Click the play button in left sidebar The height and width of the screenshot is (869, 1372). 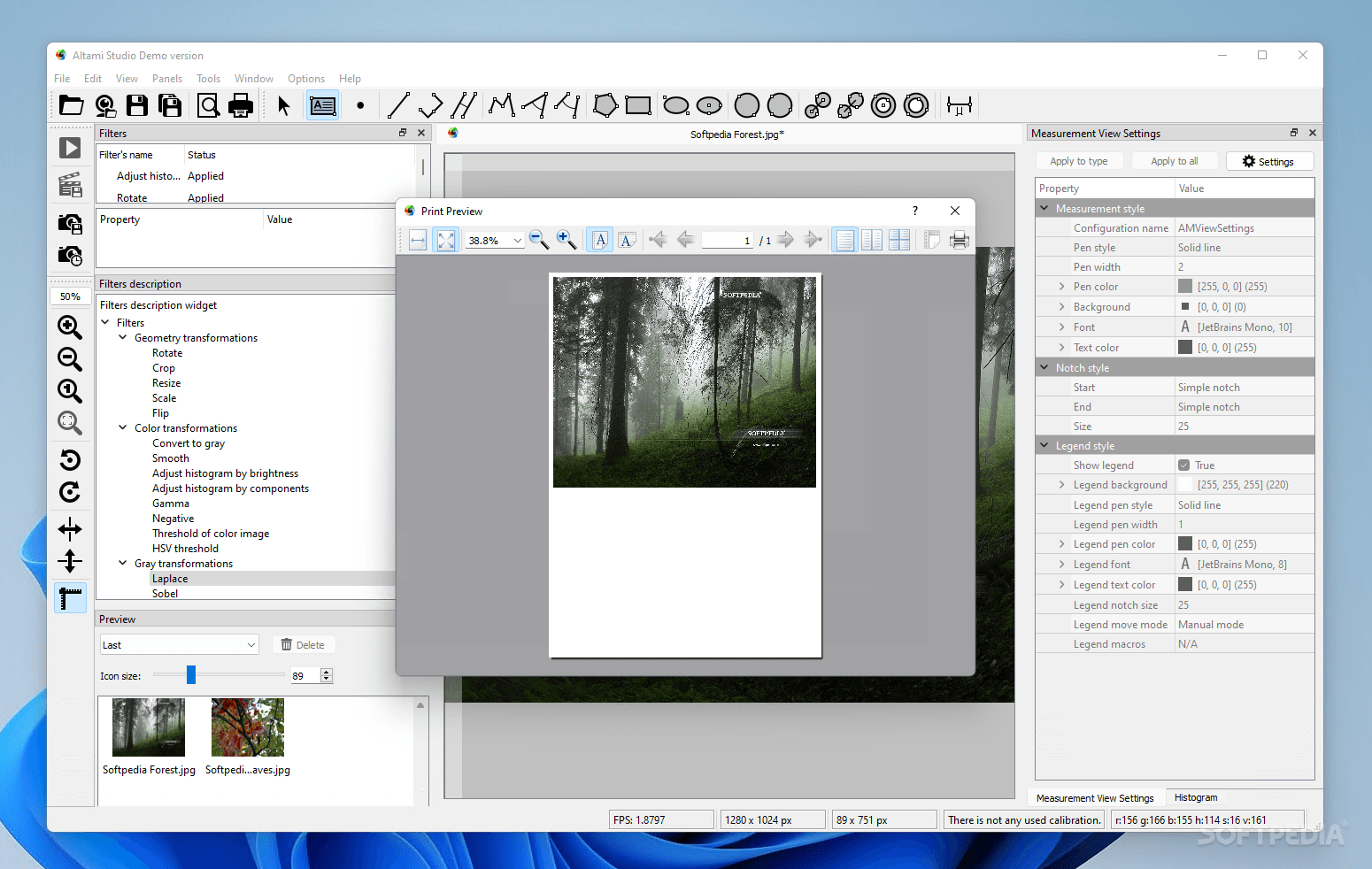pos(70,148)
